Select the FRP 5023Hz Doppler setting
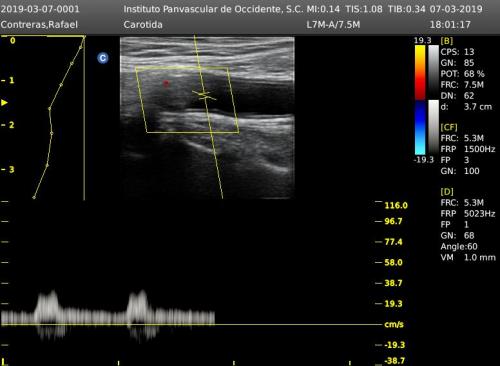 point(468,214)
